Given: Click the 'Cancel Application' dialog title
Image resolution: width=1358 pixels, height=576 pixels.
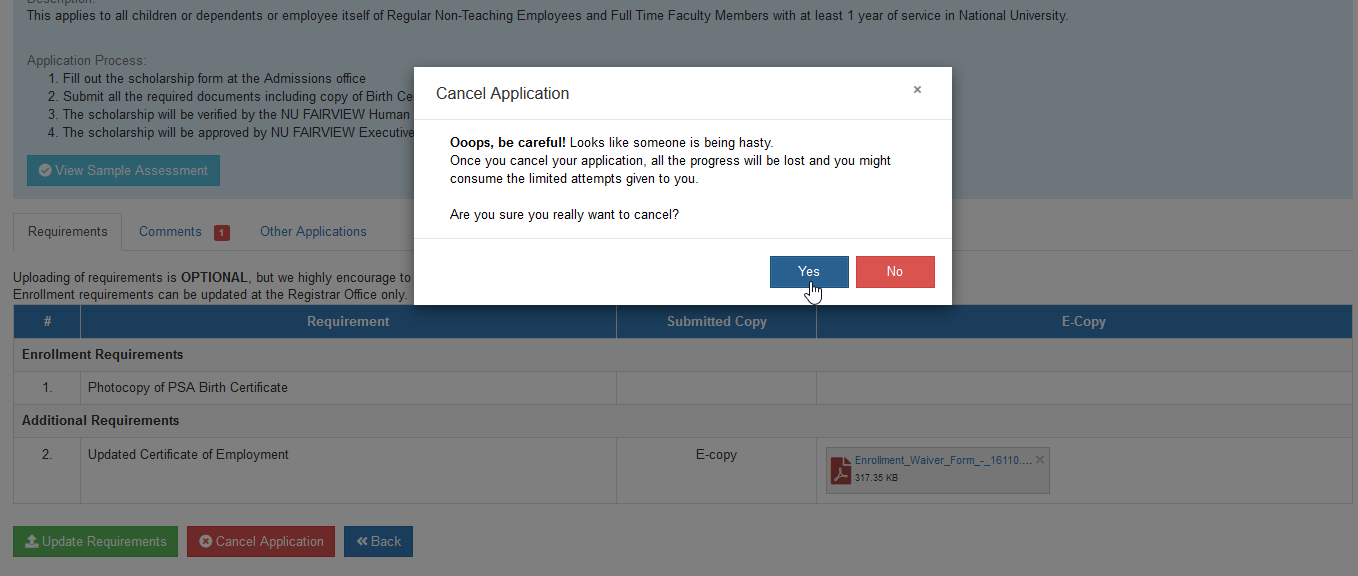Looking at the screenshot, I should [502, 93].
